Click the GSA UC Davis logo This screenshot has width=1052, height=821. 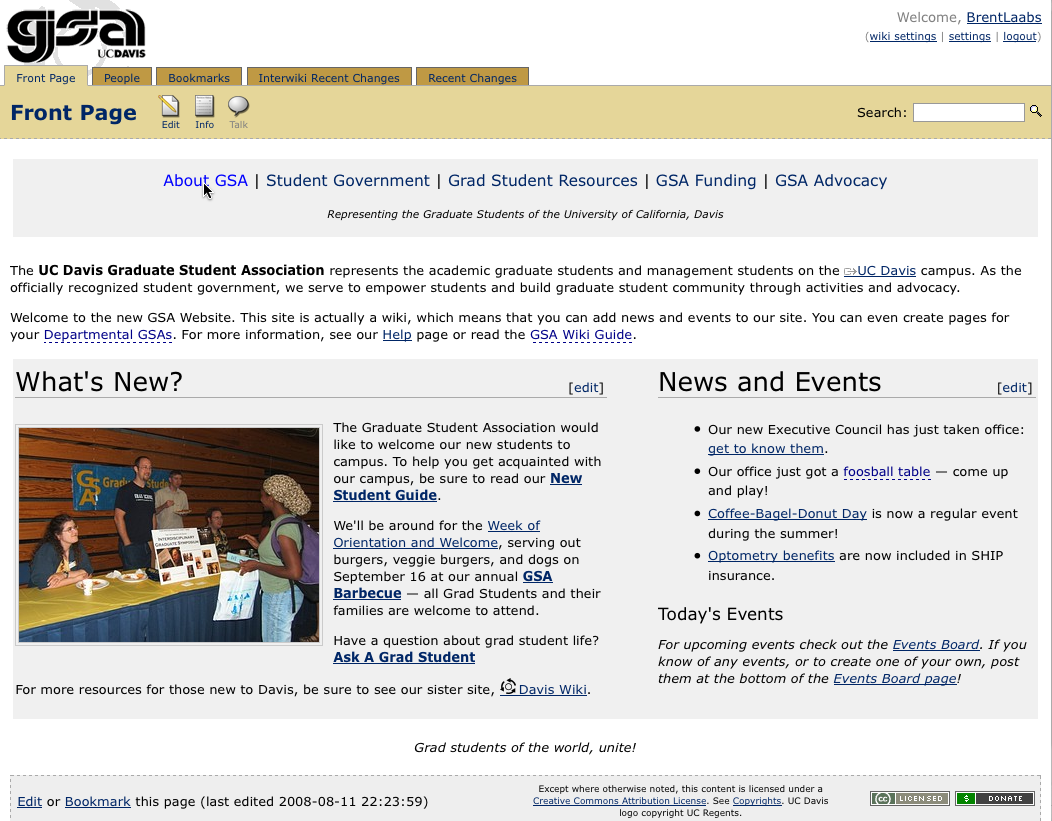click(x=76, y=37)
